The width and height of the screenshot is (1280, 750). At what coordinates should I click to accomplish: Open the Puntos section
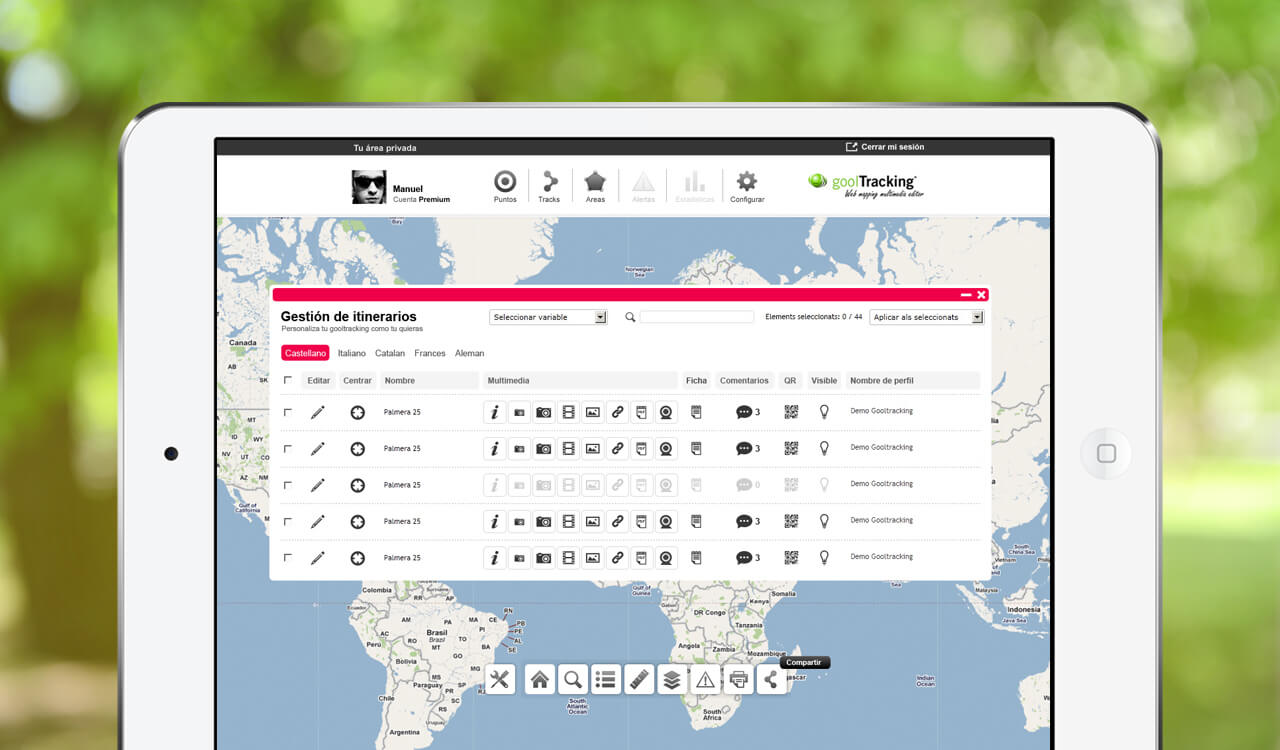[x=505, y=185]
